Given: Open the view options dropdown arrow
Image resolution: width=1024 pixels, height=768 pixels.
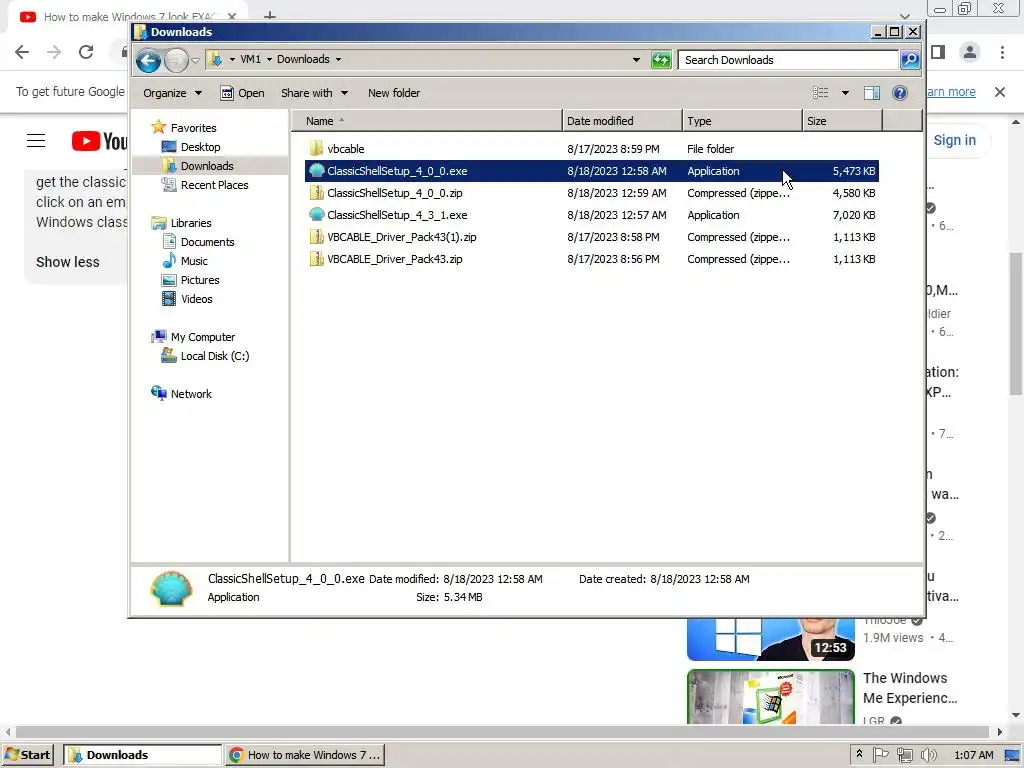Looking at the screenshot, I should pyautogui.click(x=845, y=93).
